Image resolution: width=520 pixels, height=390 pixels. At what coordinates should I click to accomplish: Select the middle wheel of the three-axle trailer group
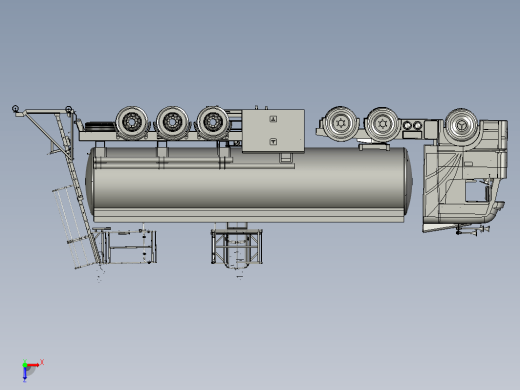(x=172, y=122)
